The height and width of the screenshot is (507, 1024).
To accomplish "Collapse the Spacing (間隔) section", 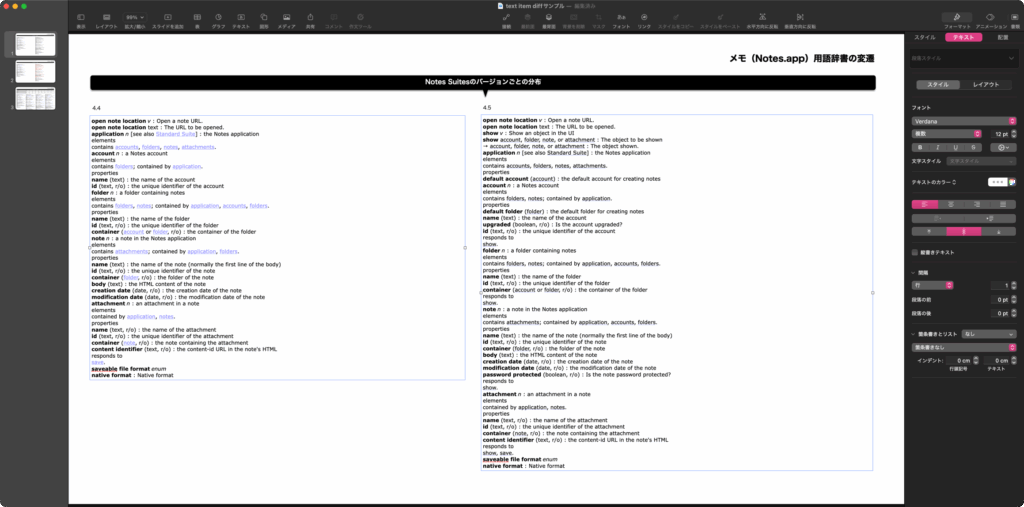I will (x=915, y=272).
